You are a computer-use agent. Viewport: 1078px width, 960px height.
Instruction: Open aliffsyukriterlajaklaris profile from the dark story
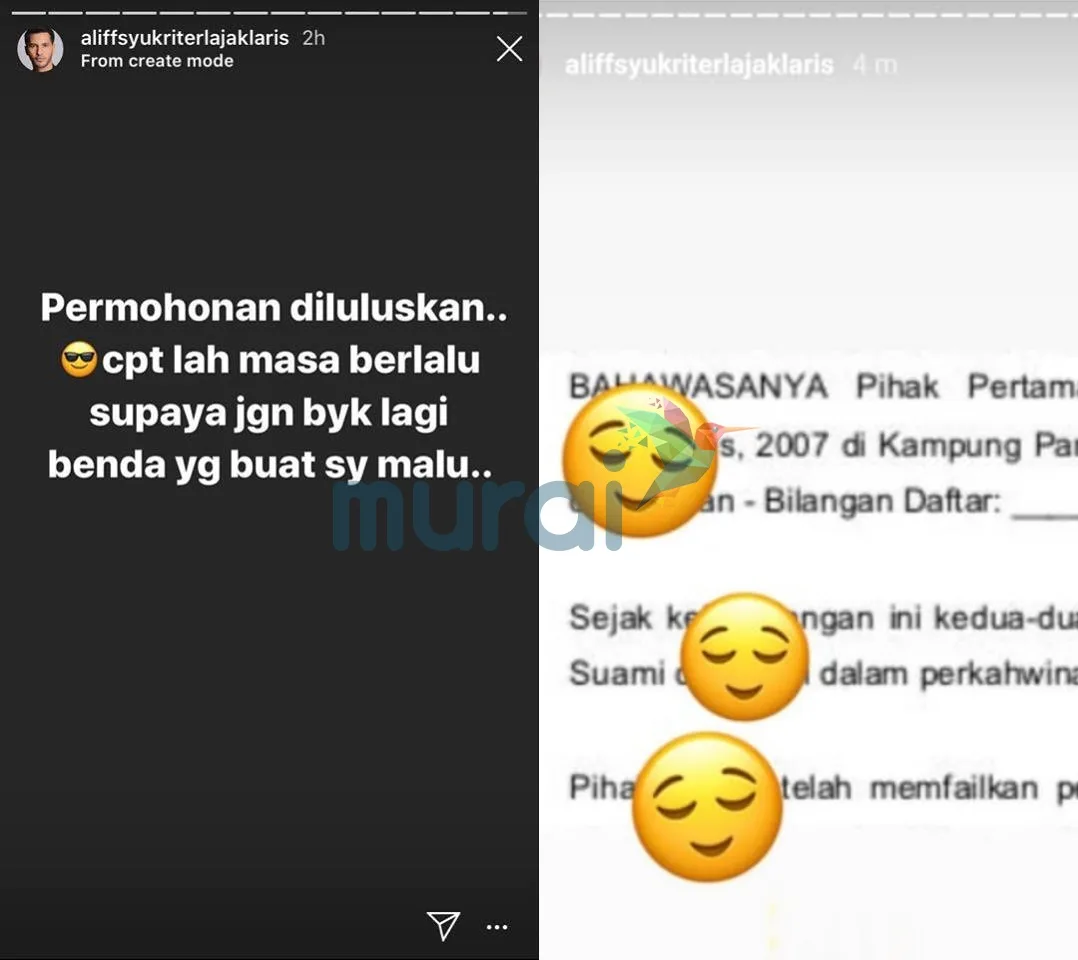185,38
